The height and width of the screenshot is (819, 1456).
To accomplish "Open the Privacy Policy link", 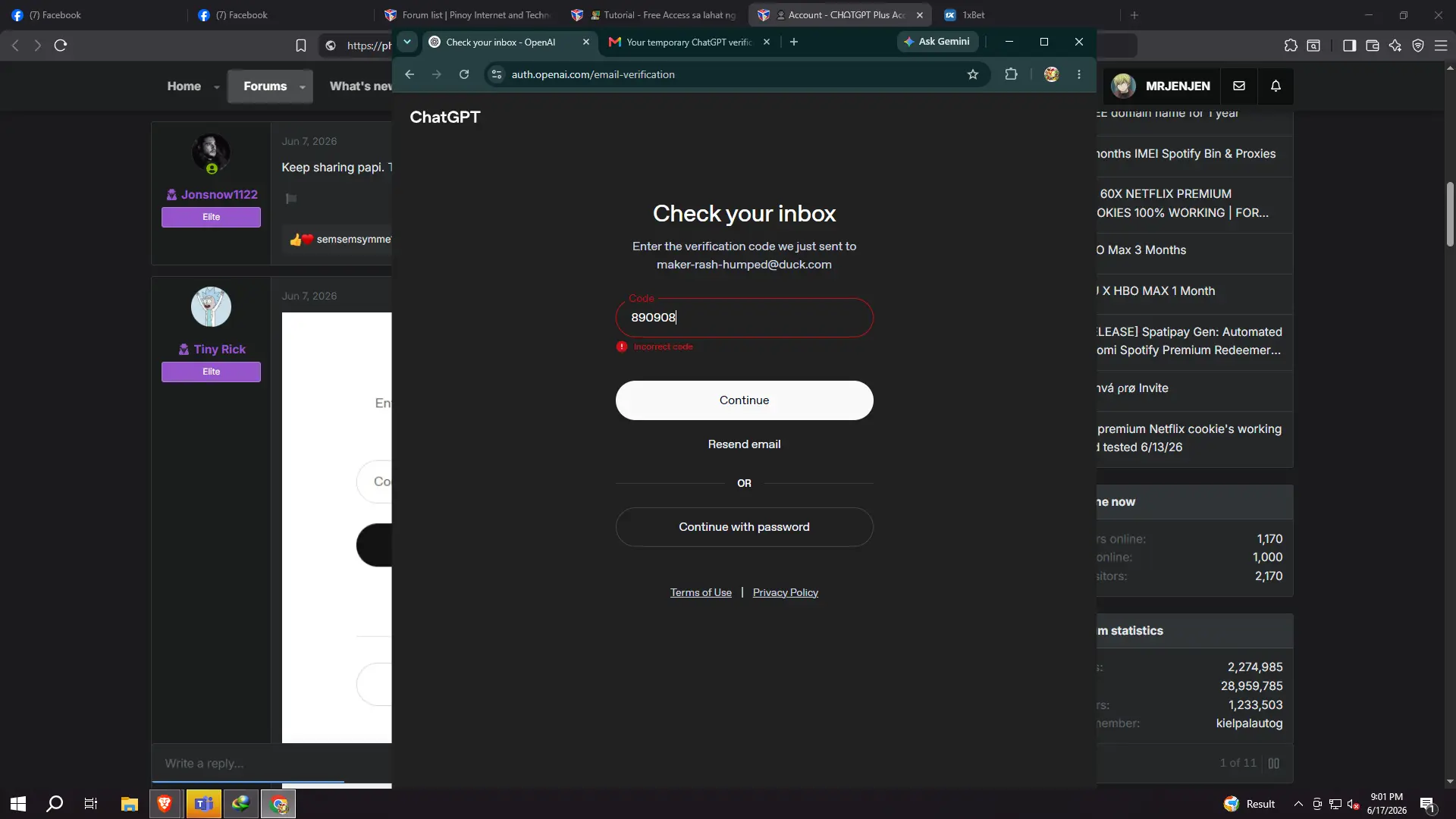I will 785,592.
